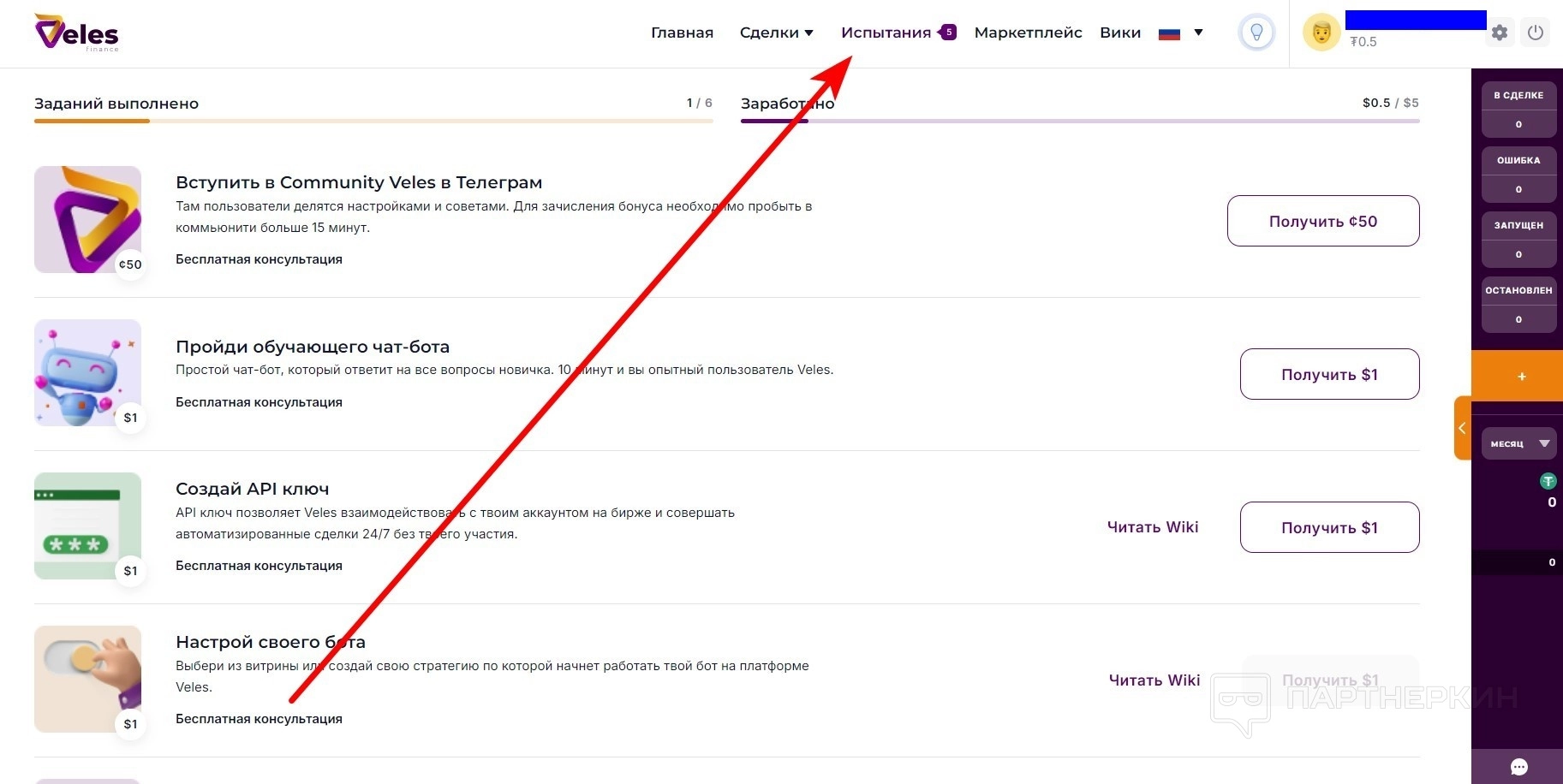
Task: Click Получить $1 for chat-bot task
Action: tap(1329, 374)
